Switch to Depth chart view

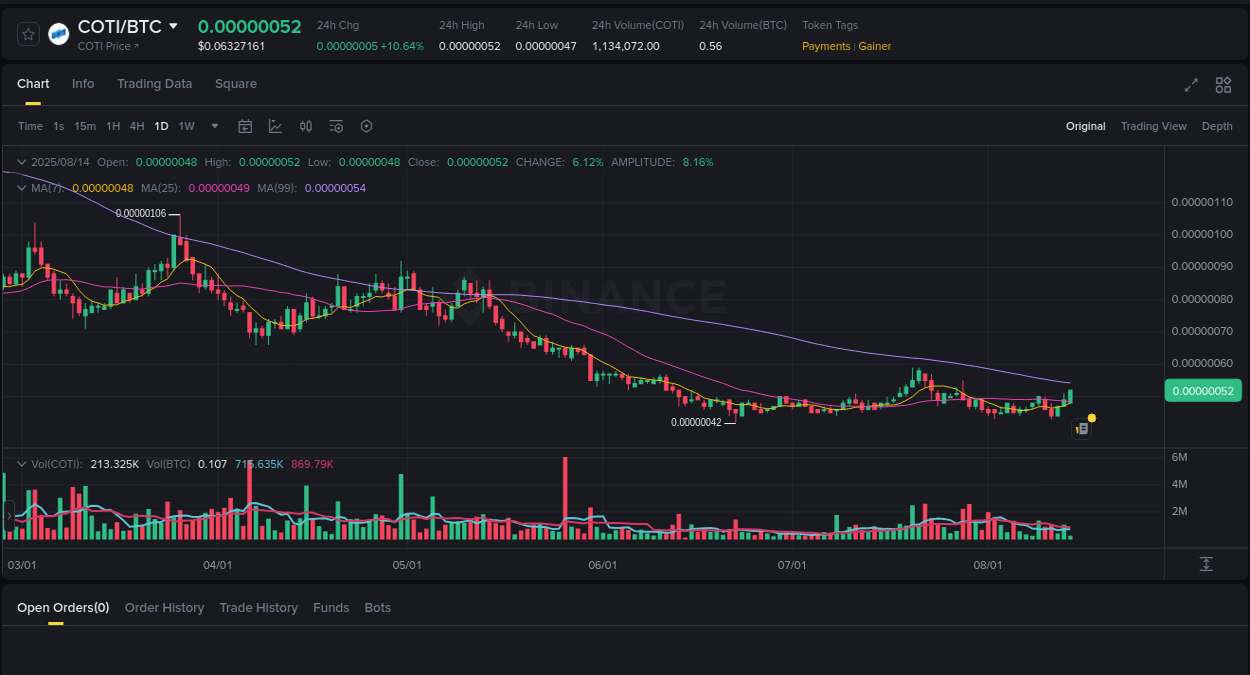tap(1217, 126)
